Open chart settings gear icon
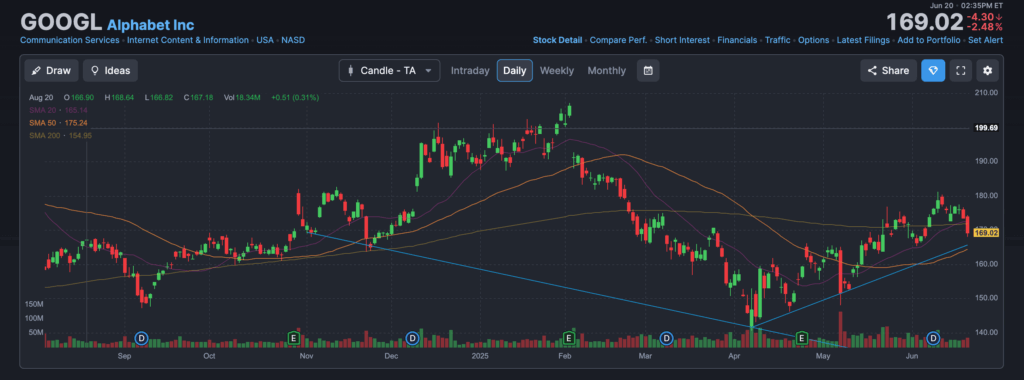This screenshot has width=1024, height=380. point(987,71)
